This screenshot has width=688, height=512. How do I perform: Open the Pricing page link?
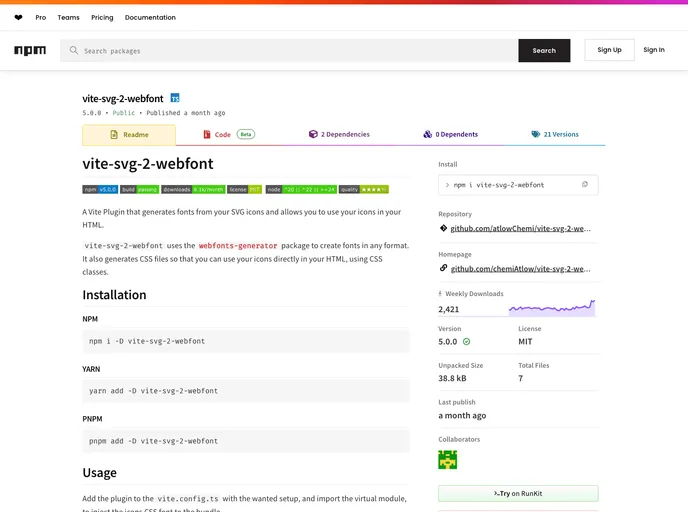tap(102, 18)
